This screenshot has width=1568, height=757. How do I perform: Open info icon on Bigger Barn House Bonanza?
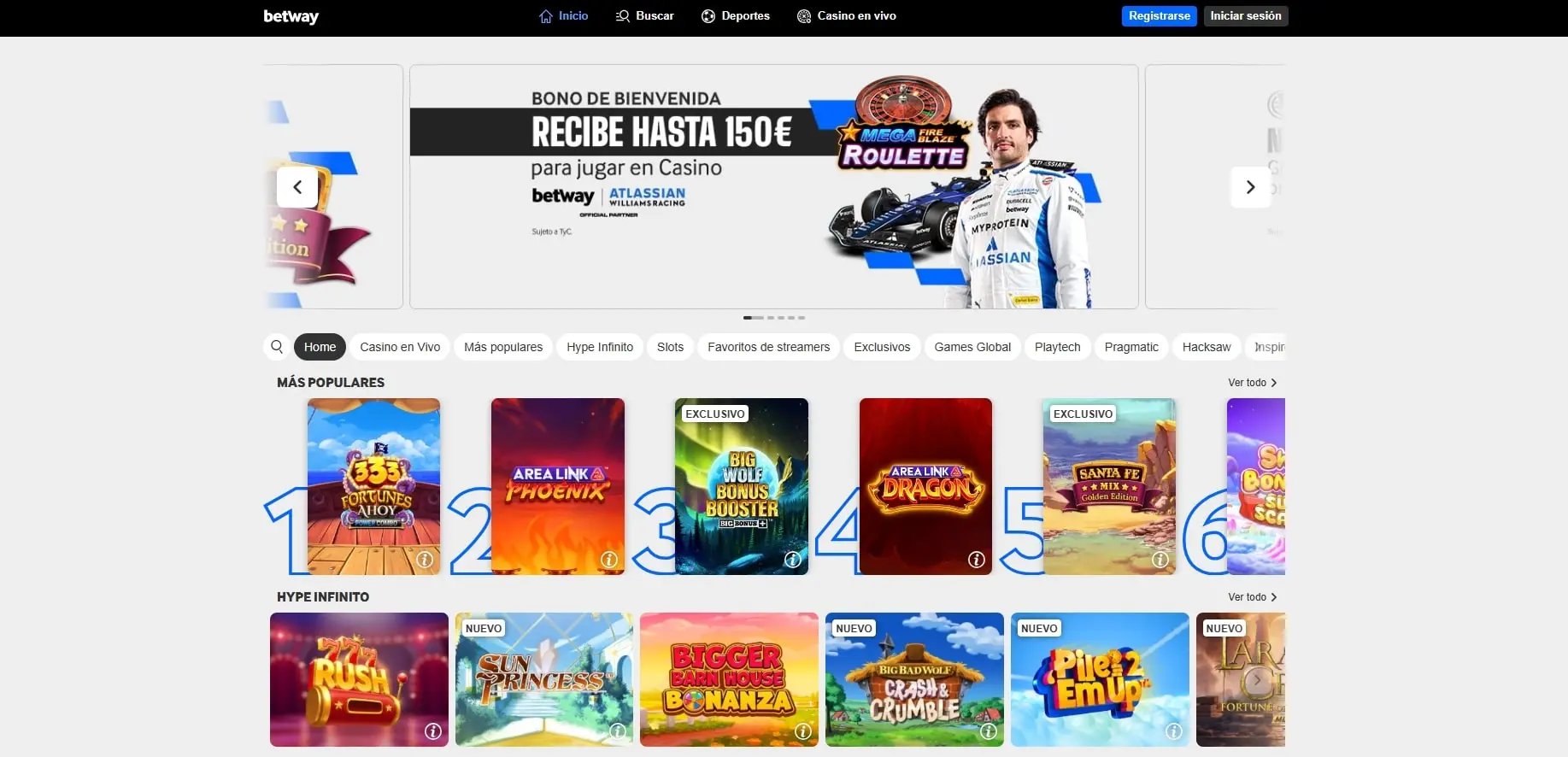coord(803,731)
